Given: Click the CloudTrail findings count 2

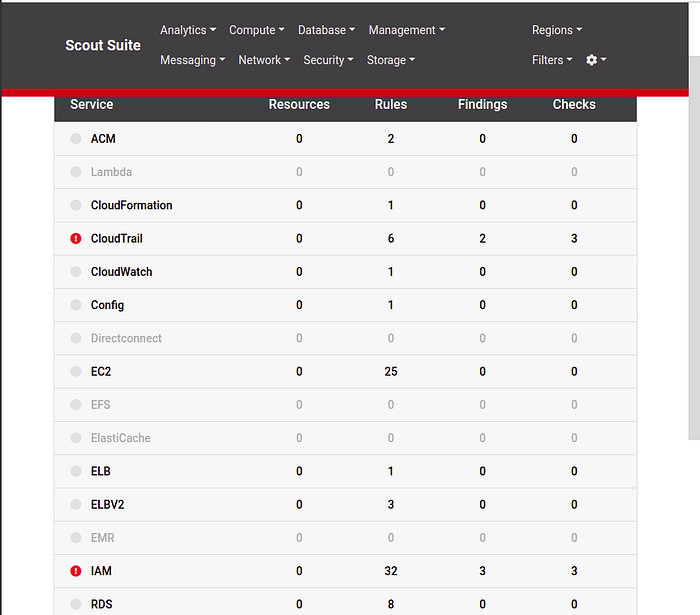Looking at the screenshot, I should tap(483, 239).
